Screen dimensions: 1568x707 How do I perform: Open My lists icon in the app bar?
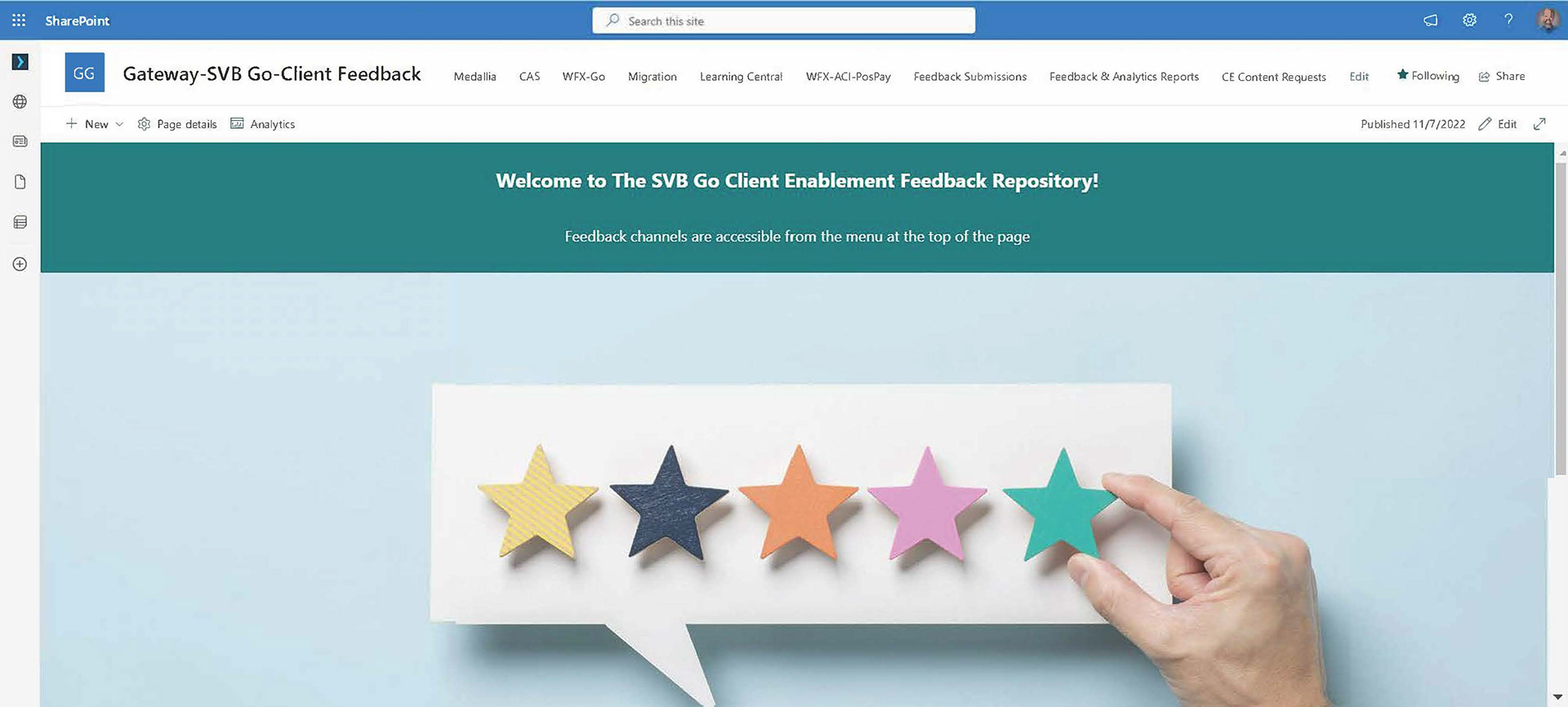20,222
